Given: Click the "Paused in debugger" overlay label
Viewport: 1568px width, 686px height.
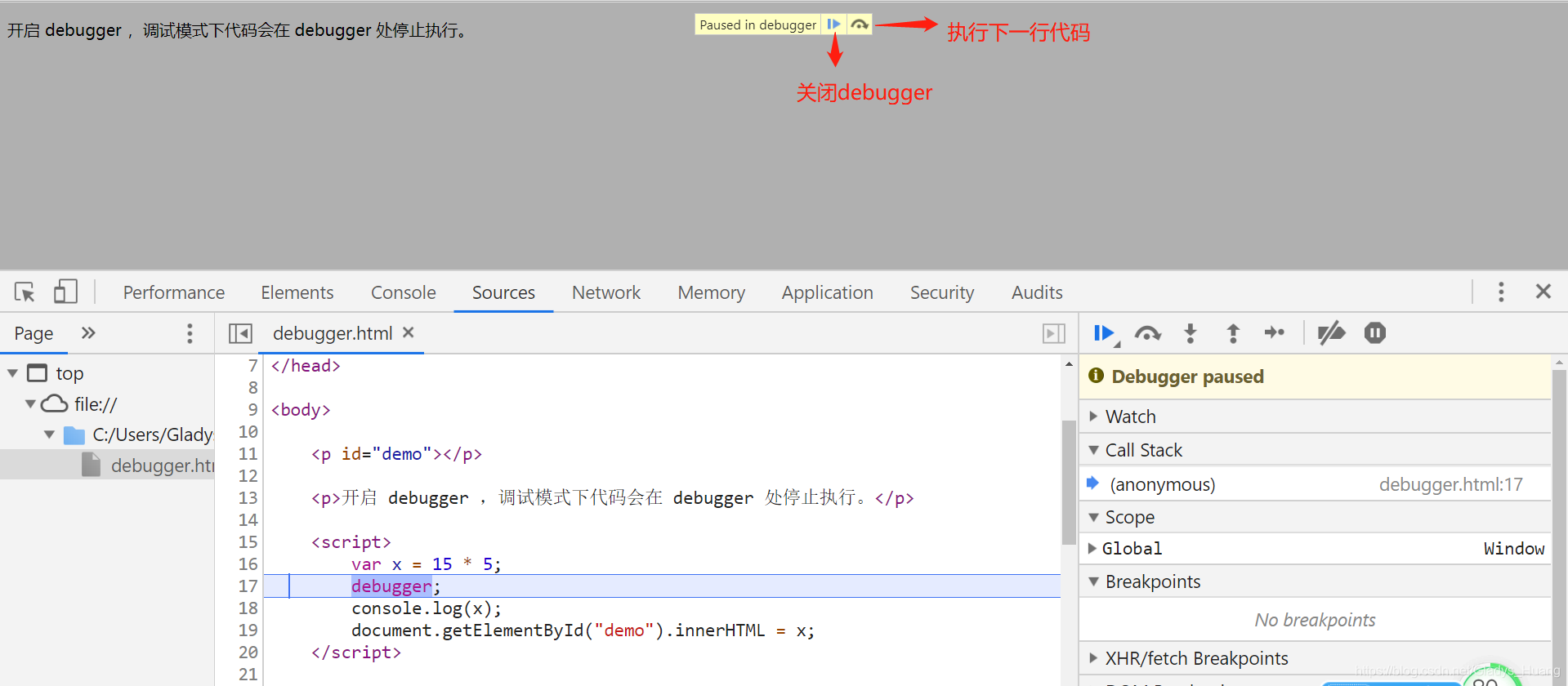Looking at the screenshot, I should 758,24.
